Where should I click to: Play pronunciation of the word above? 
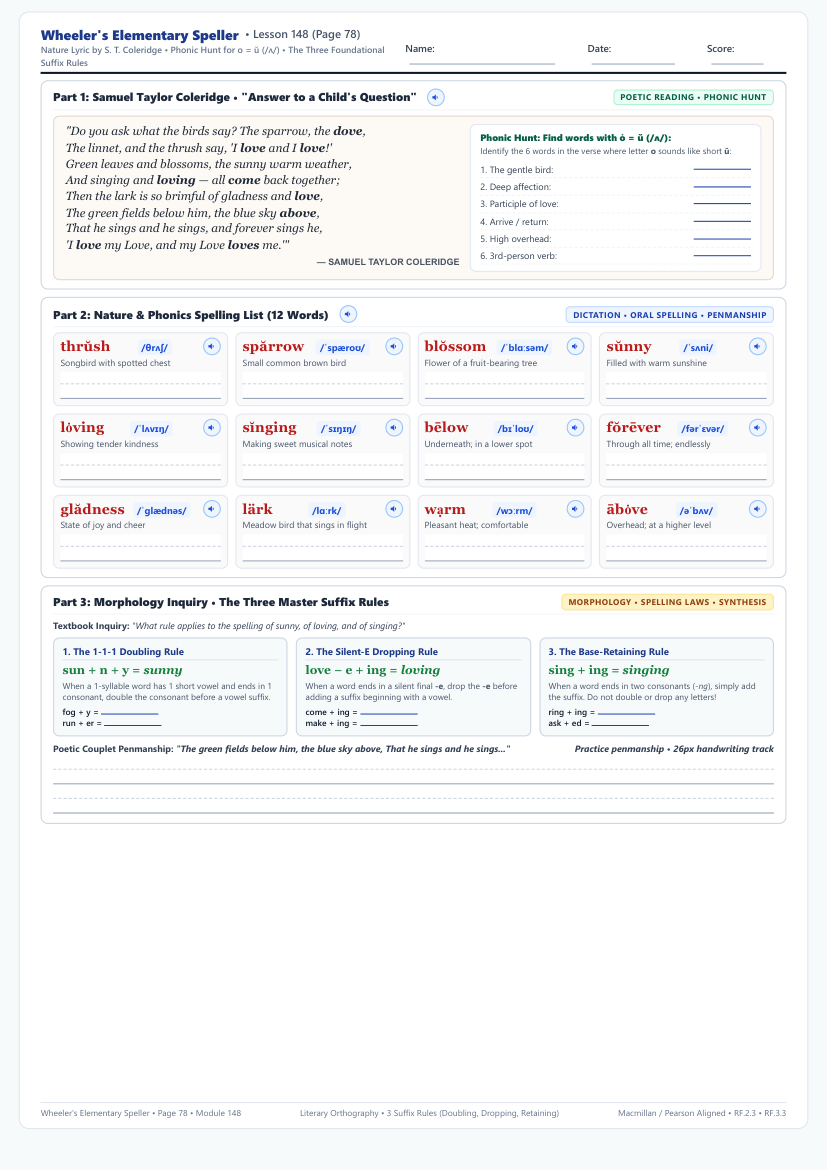(758, 509)
